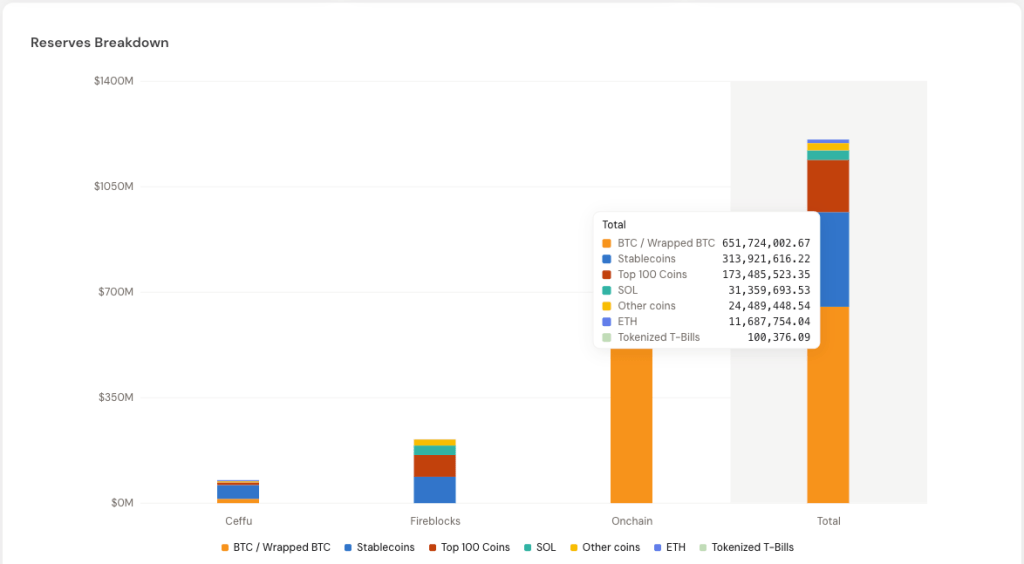Disable ETH series from the bottom legend
Image resolution: width=1024 pixels, height=564 pixels.
tap(674, 547)
